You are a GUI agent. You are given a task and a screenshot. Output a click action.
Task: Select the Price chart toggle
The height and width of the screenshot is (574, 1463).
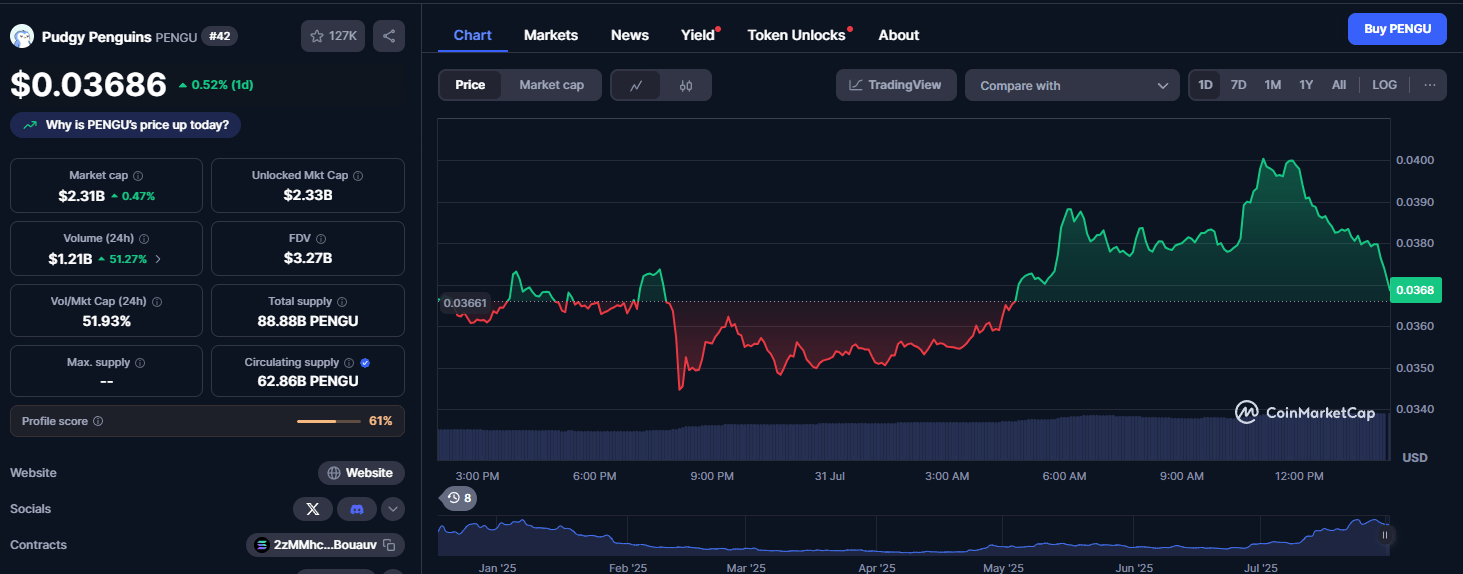point(470,85)
